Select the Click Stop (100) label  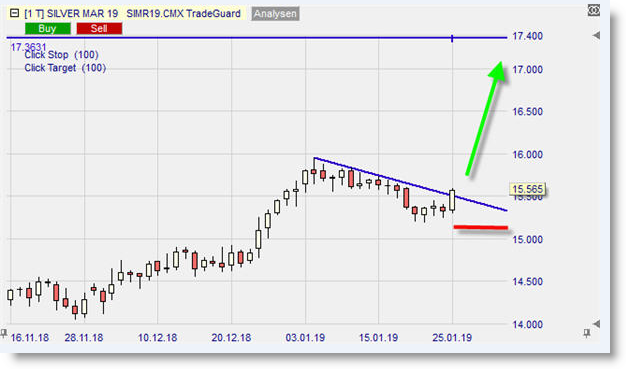[x=61, y=55]
